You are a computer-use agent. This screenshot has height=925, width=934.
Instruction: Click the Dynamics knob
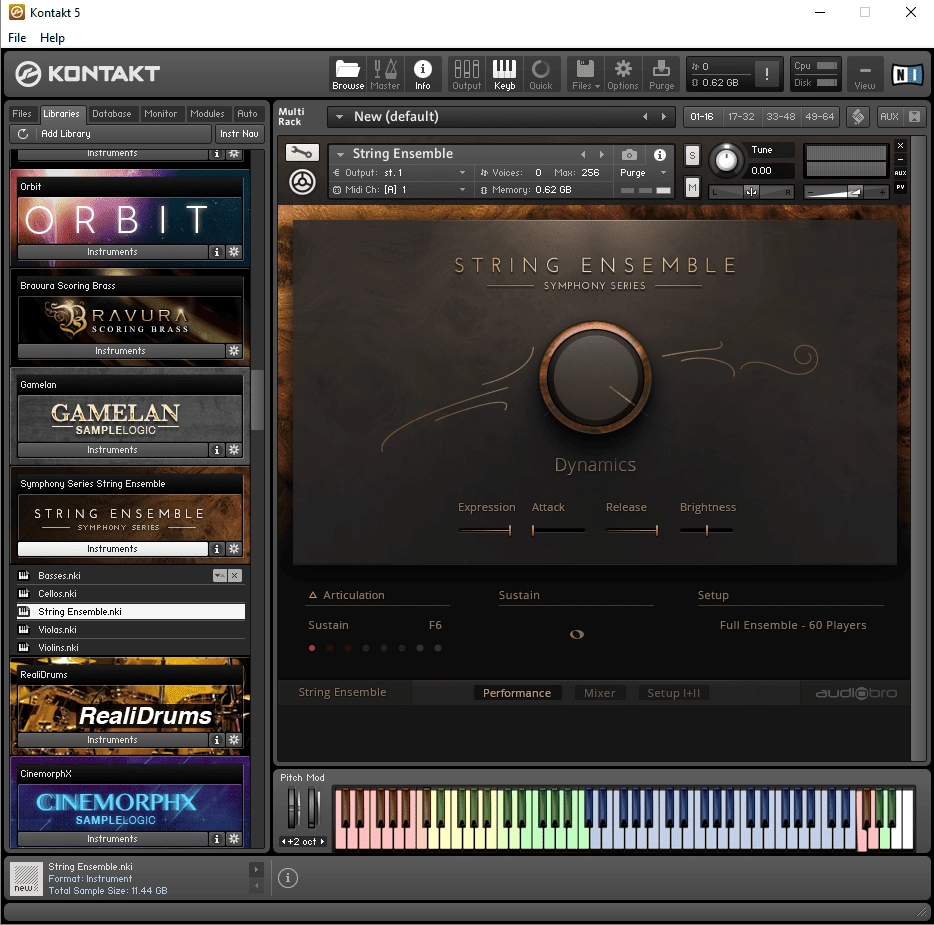click(595, 378)
